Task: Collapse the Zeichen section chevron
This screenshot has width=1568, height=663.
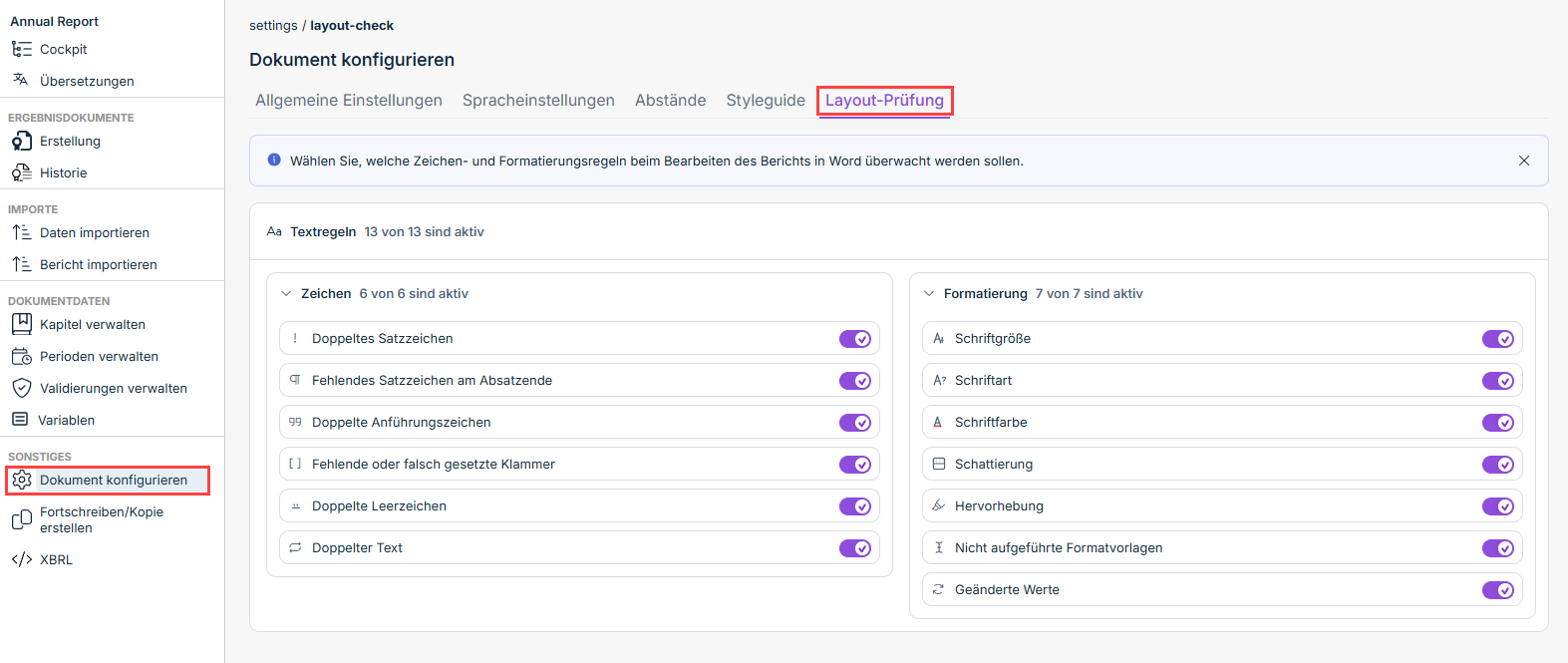Action: pyautogui.click(x=286, y=293)
